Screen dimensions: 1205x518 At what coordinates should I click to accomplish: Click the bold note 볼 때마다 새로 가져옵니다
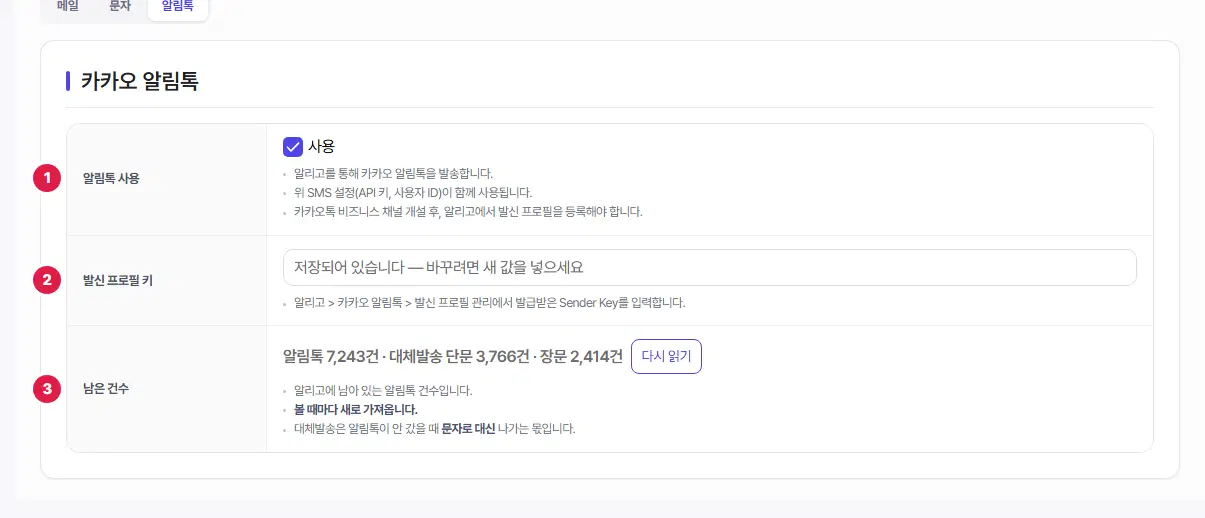pyautogui.click(x=356, y=410)
